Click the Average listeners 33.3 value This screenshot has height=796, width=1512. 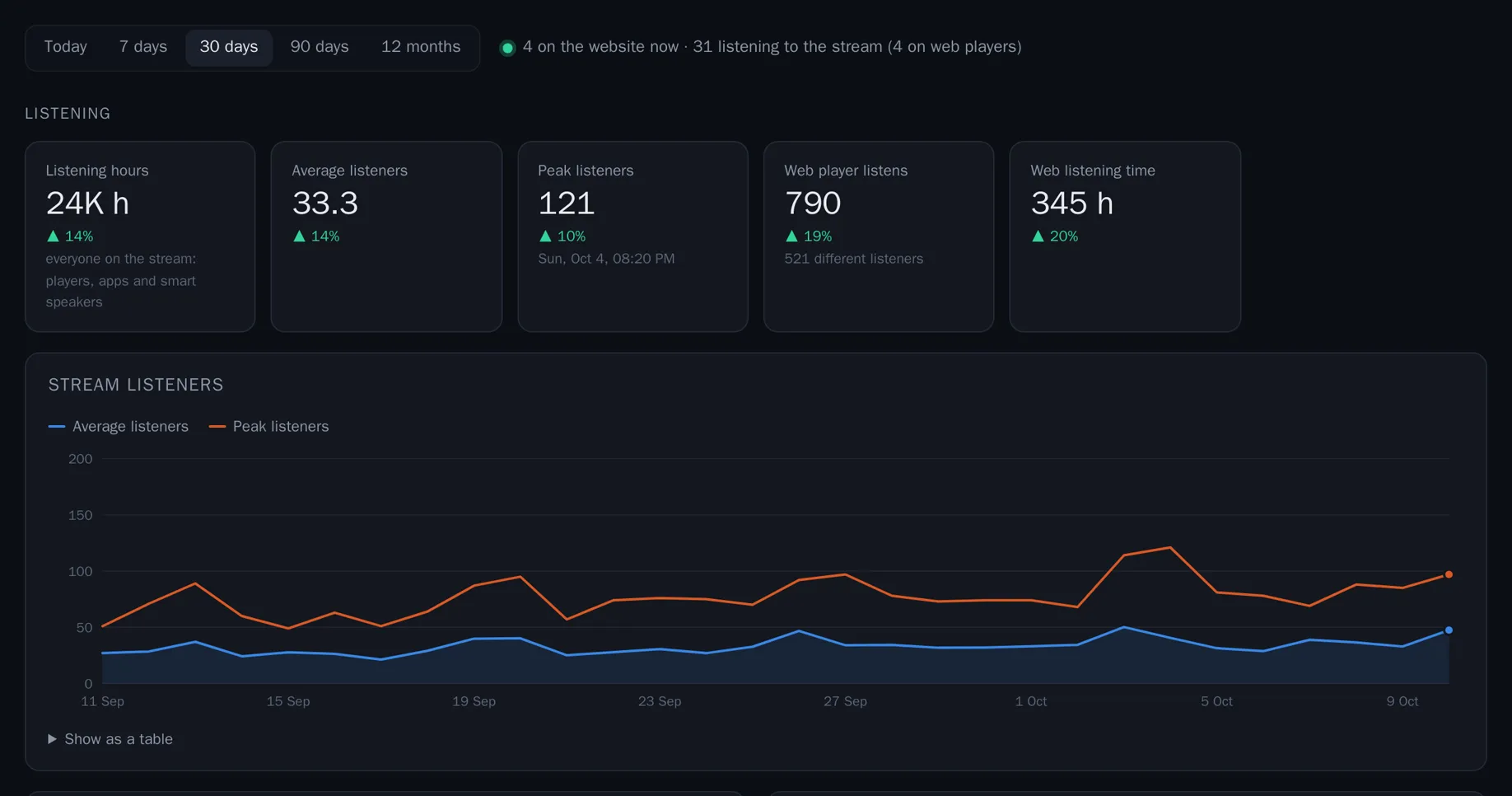[x=325, y=204]
